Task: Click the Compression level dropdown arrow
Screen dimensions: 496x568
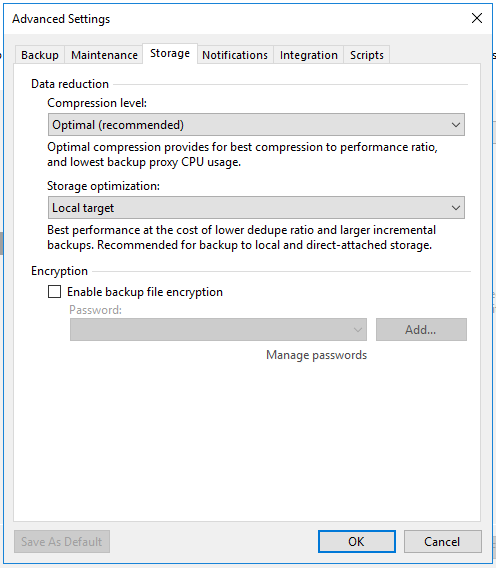Action: coord(456,125)
